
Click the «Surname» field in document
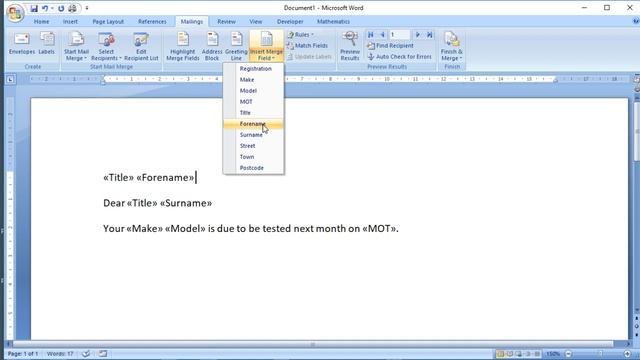click(186, 203)
